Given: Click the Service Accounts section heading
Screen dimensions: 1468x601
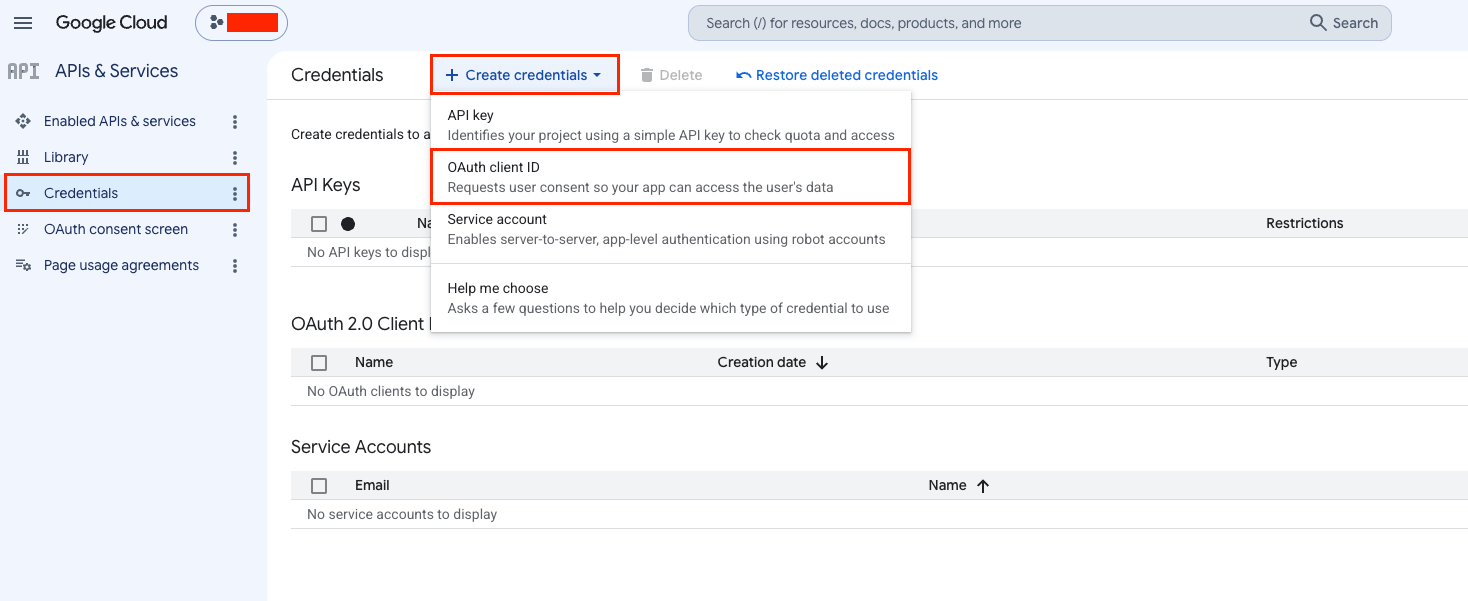Looking at the screenshot, I should 361,447.
